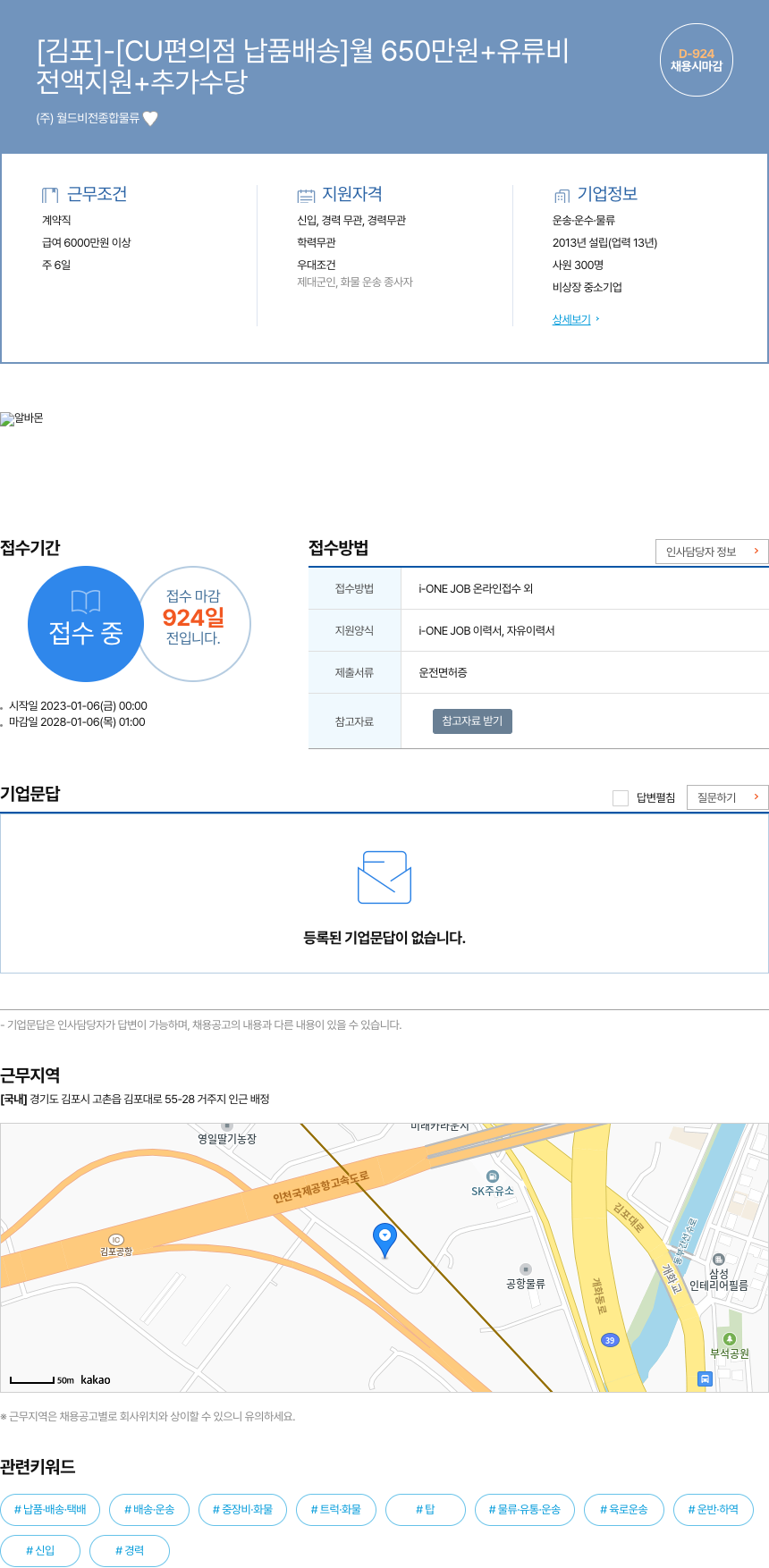Select keyword tag #중장비·화물
The image size is (769, 1568).
click(x=242, y=1510)
